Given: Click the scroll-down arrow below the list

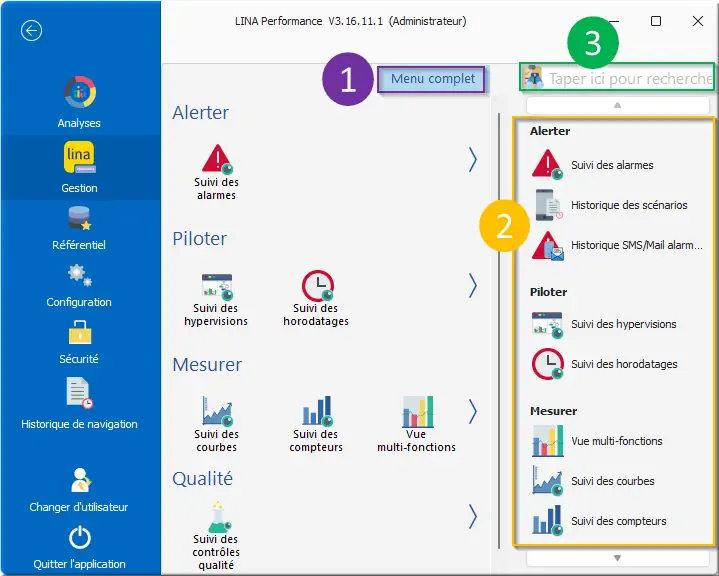Looking at the screenshot, I should click(618, 558).
